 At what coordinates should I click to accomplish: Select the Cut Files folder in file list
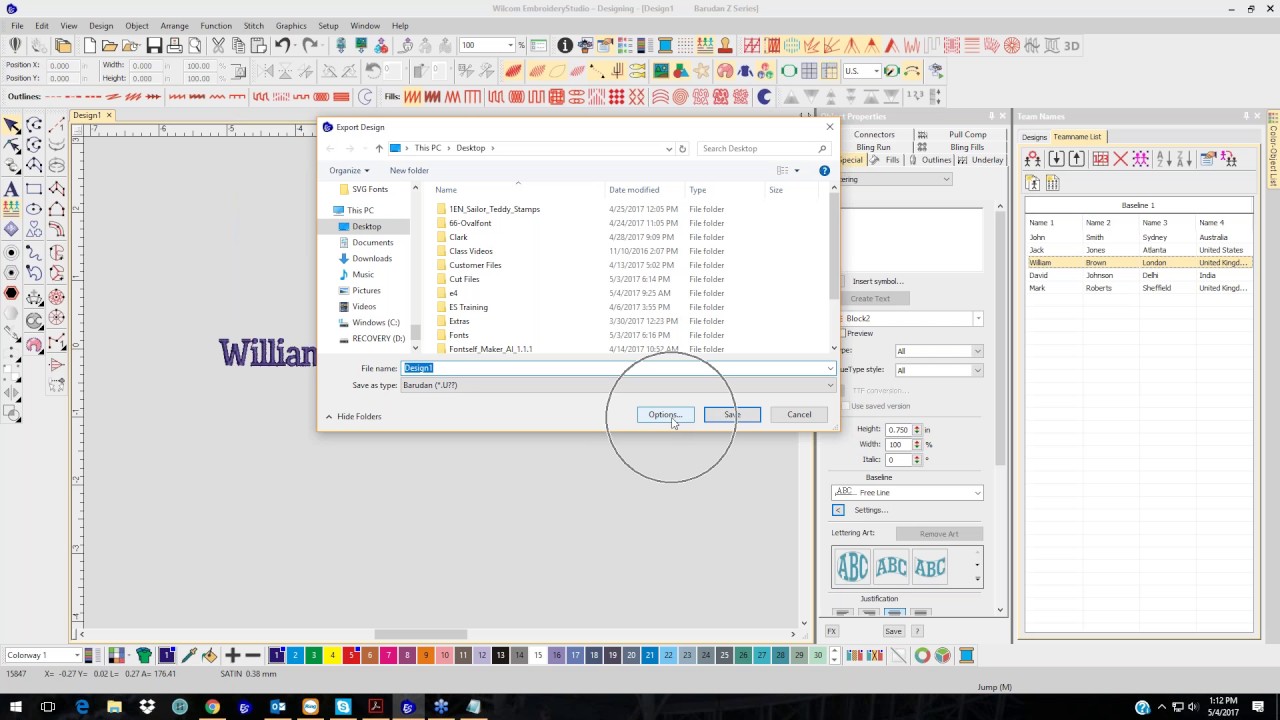point(464,279)
